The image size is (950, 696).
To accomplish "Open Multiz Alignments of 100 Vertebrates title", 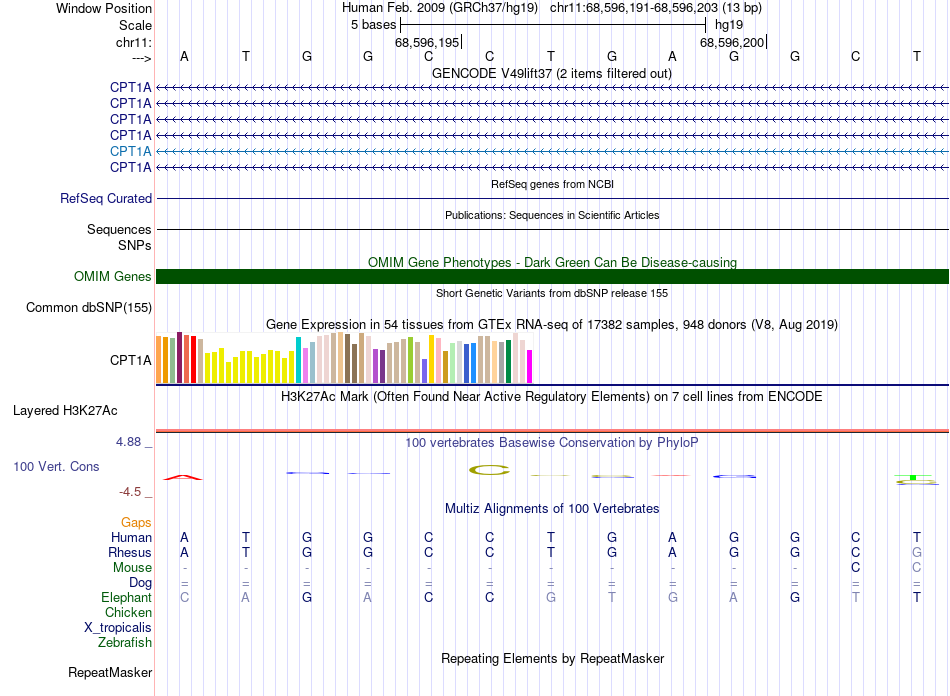I will 552,509.
